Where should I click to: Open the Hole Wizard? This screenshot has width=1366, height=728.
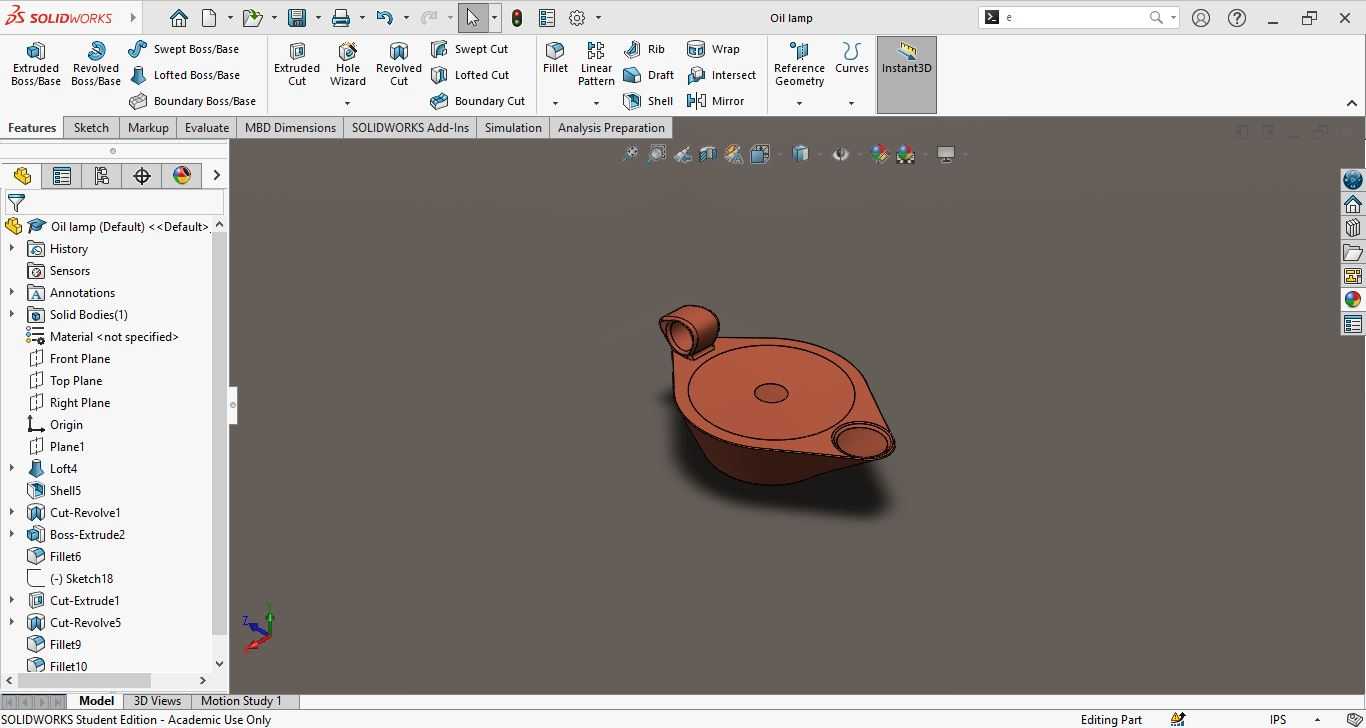tap(348, 64)
